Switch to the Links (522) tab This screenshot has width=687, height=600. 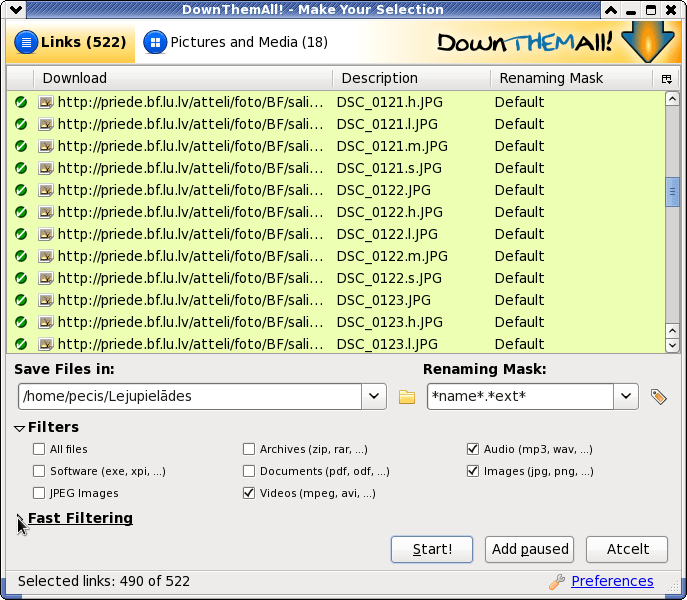71,42
